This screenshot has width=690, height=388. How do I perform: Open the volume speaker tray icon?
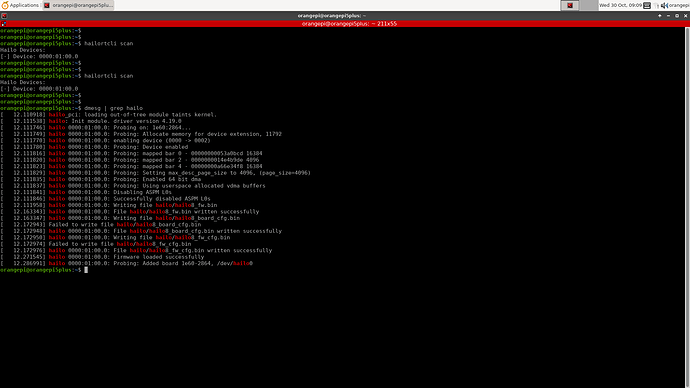(664, 5)
